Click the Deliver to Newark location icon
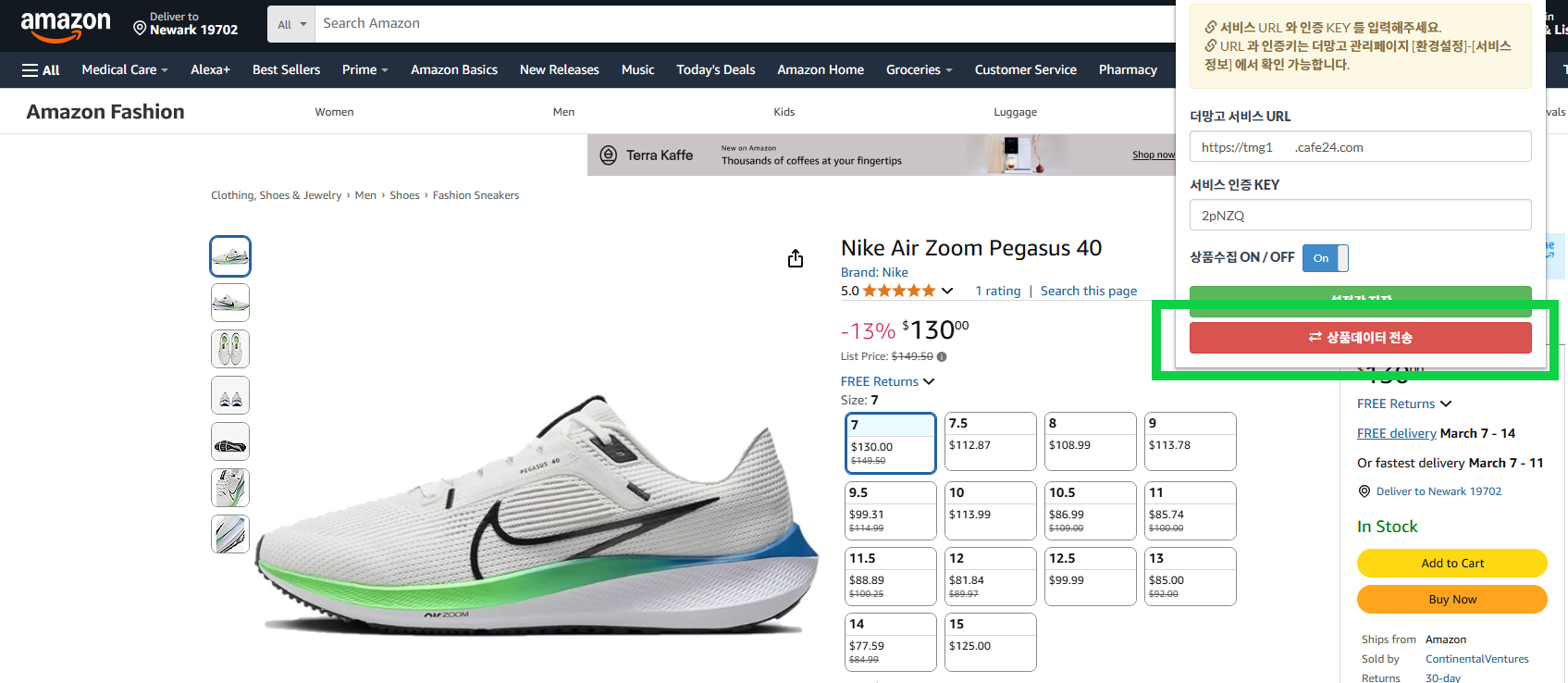1568x683 pixels. coord(140,29)
